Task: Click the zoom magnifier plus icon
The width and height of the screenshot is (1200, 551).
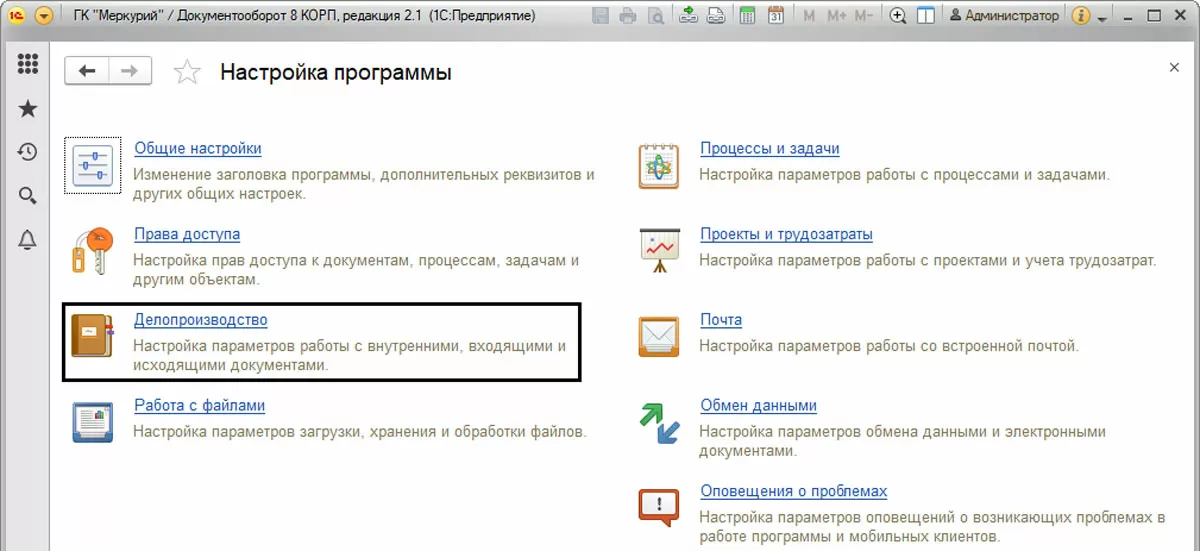Action: click(x=898, y=16)
